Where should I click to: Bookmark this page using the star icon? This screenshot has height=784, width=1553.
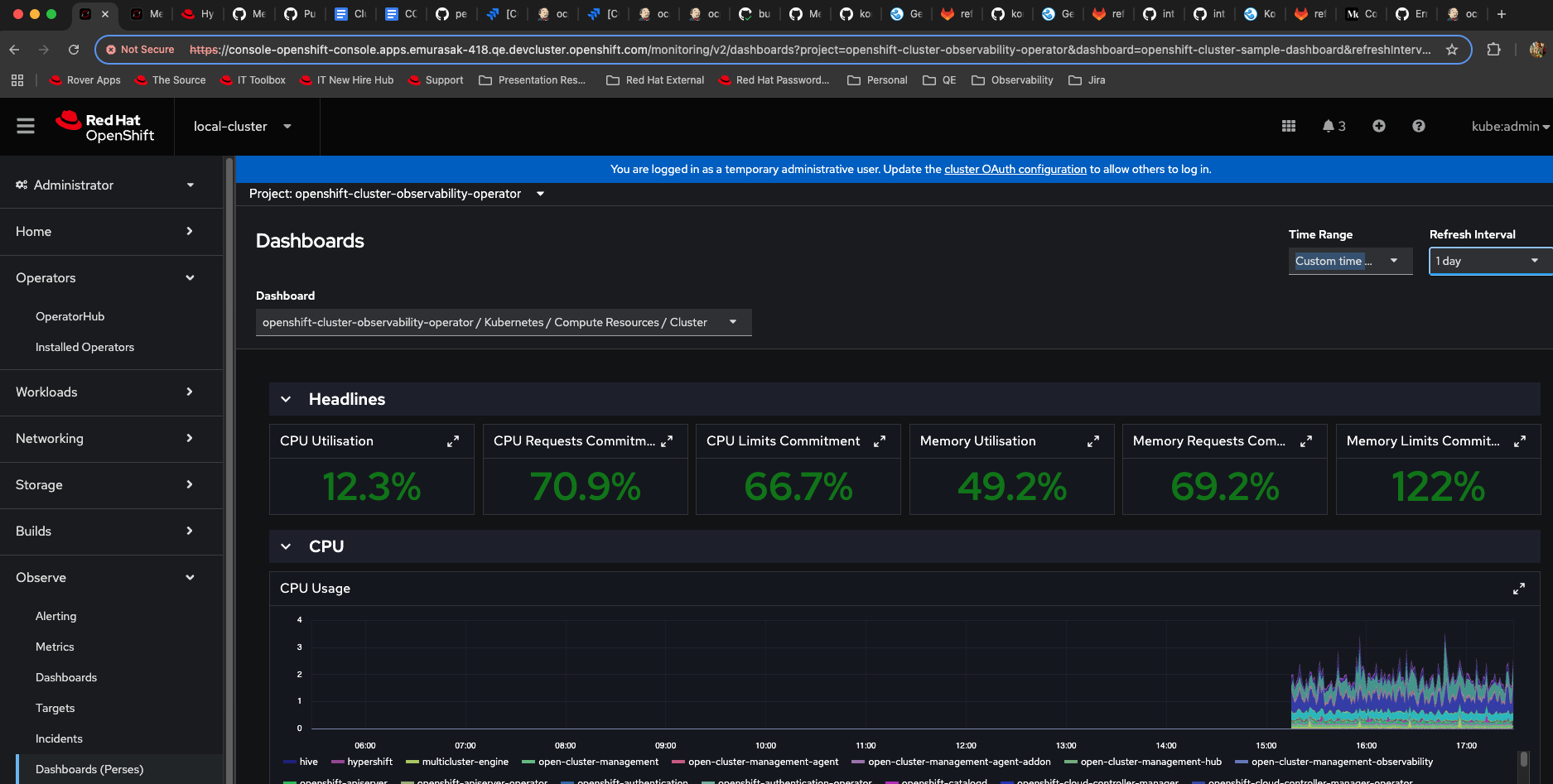pyautogui.click(x=1452, y=50)
